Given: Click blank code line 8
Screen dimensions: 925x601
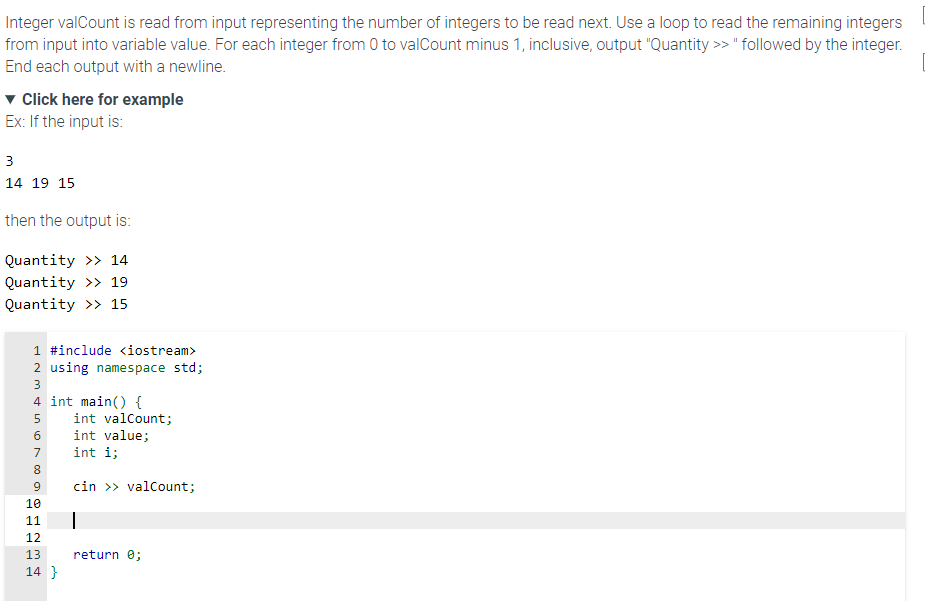Looking at the screenshot, I should coord(475,469).
